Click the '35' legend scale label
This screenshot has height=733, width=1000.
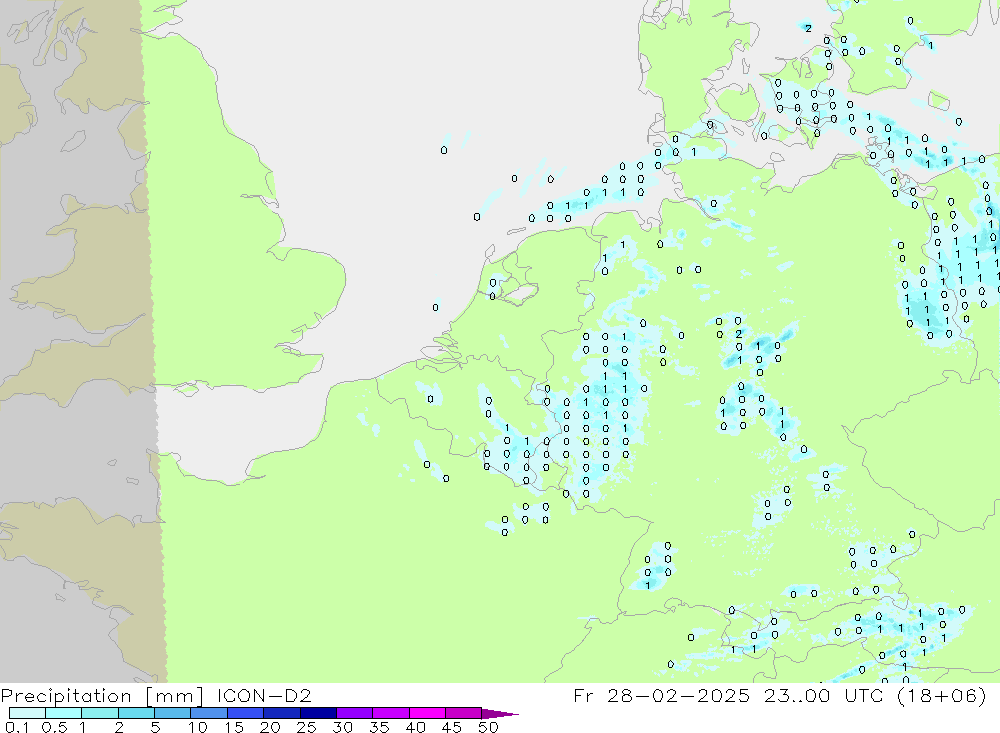379,727
